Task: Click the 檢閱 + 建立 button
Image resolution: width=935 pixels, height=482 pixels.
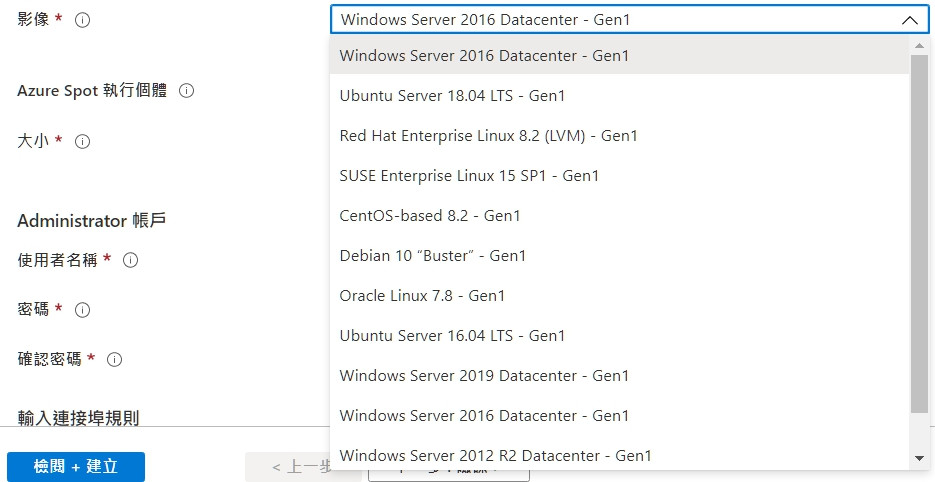Action: click(x=76, y=466)
